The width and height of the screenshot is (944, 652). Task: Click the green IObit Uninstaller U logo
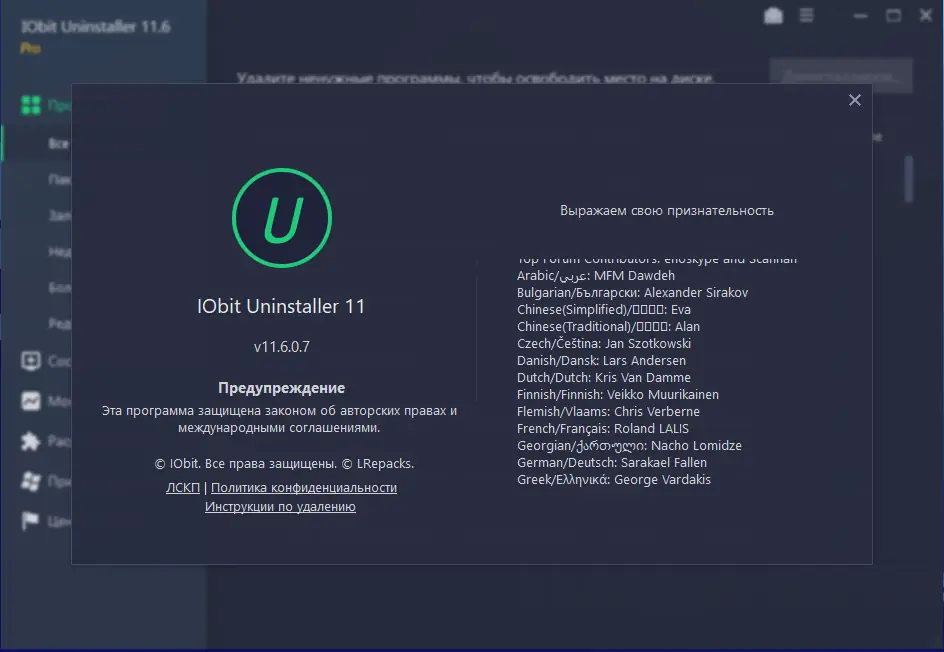click(282, 218)
